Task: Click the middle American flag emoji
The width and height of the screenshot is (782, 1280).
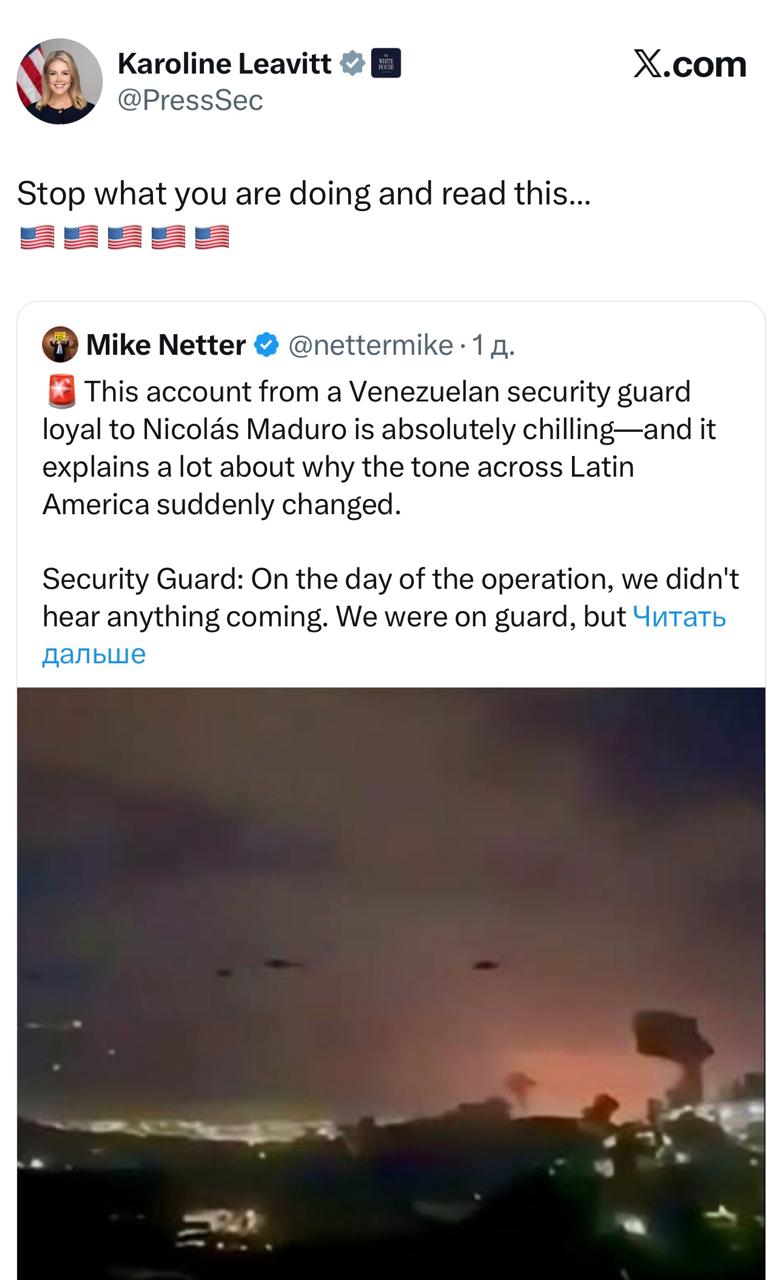Action: (x=124, y=237)
